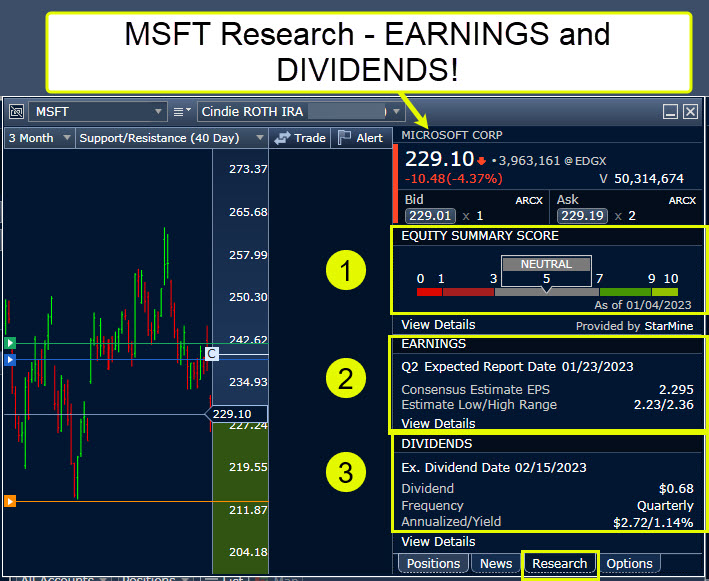Viewport: 709px width, 581px height.
Task: Open the 3 Month timeframe dropdown
Action: [x=66, y=138]
